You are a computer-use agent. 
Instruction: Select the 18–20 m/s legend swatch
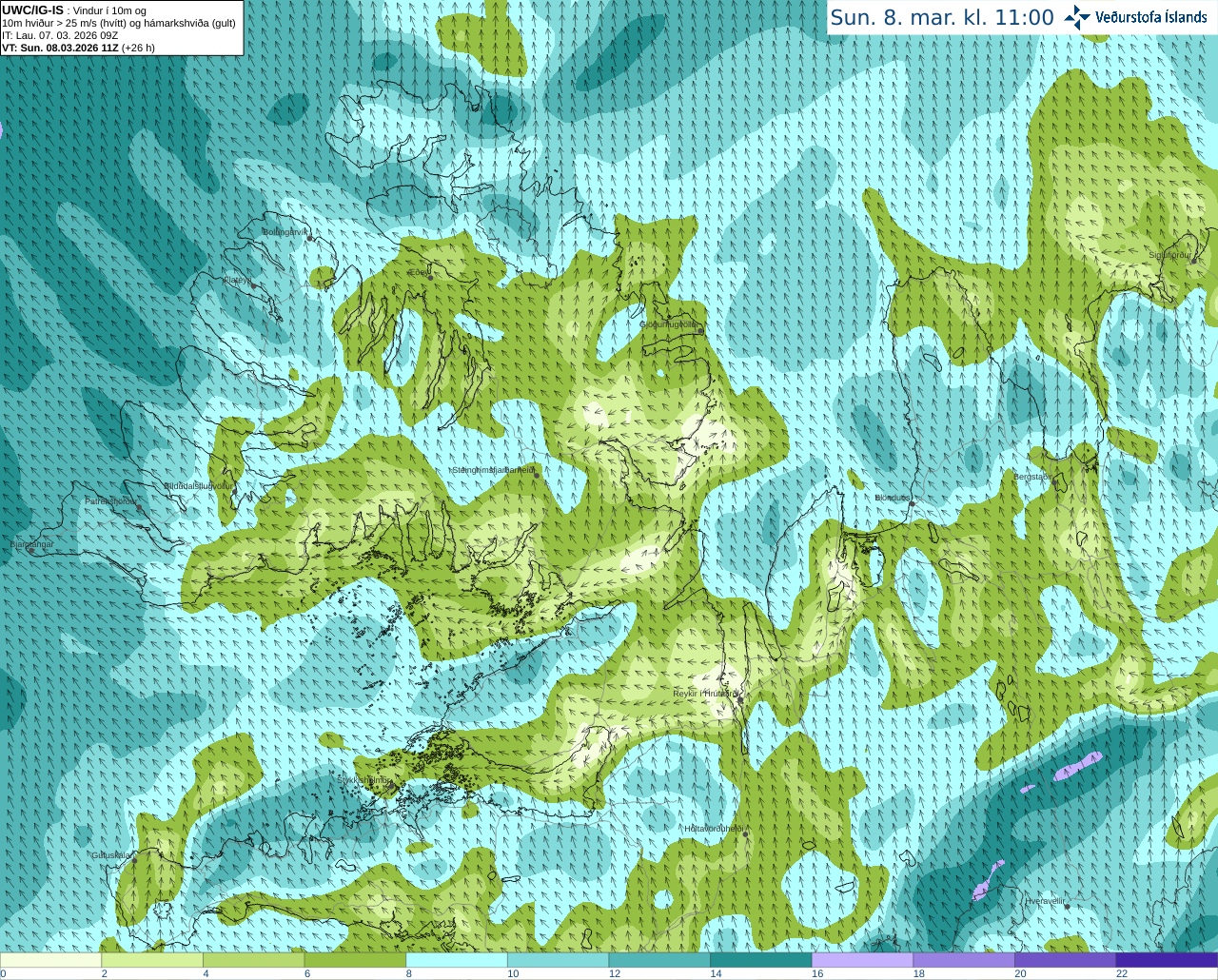click(x=964, y=960)
